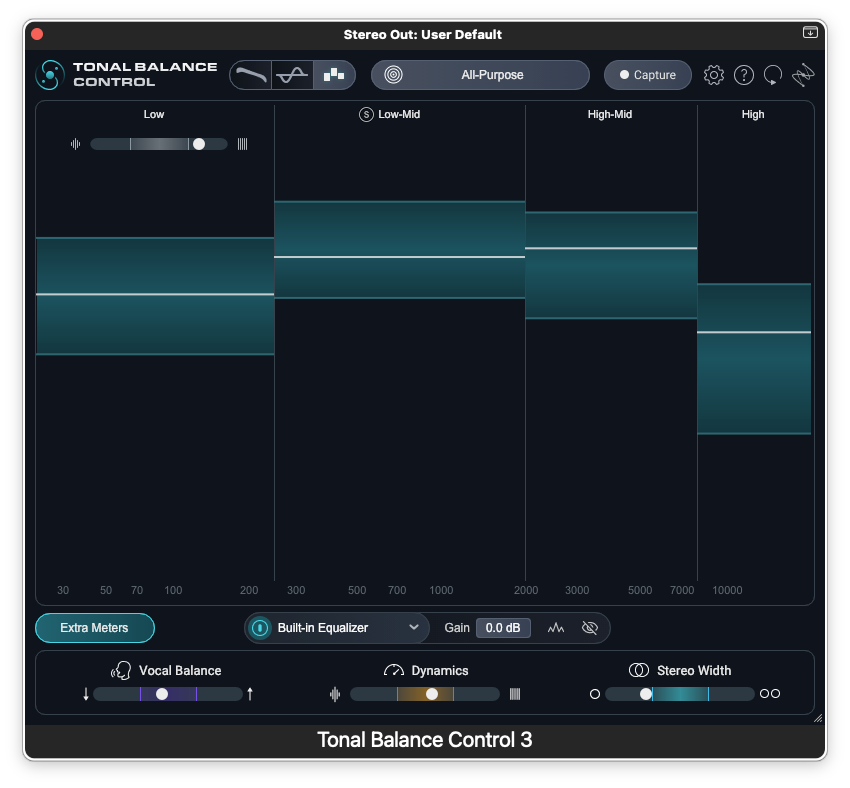This screenshot has width=850, height=788.
Task: Click the 10000 frequency axis label
Action: coord(727,590)
